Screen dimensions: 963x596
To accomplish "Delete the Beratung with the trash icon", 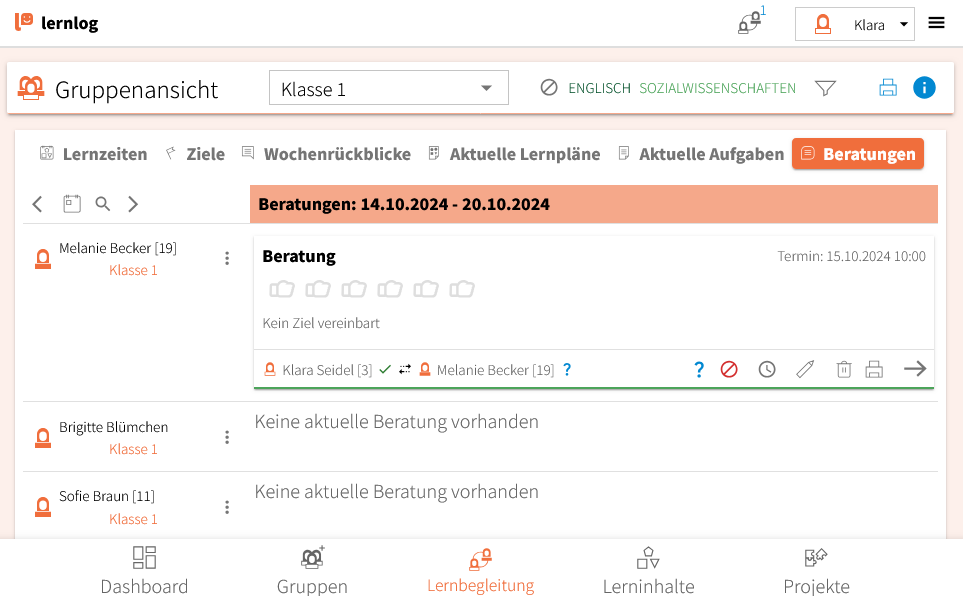I will coord(844,369).
